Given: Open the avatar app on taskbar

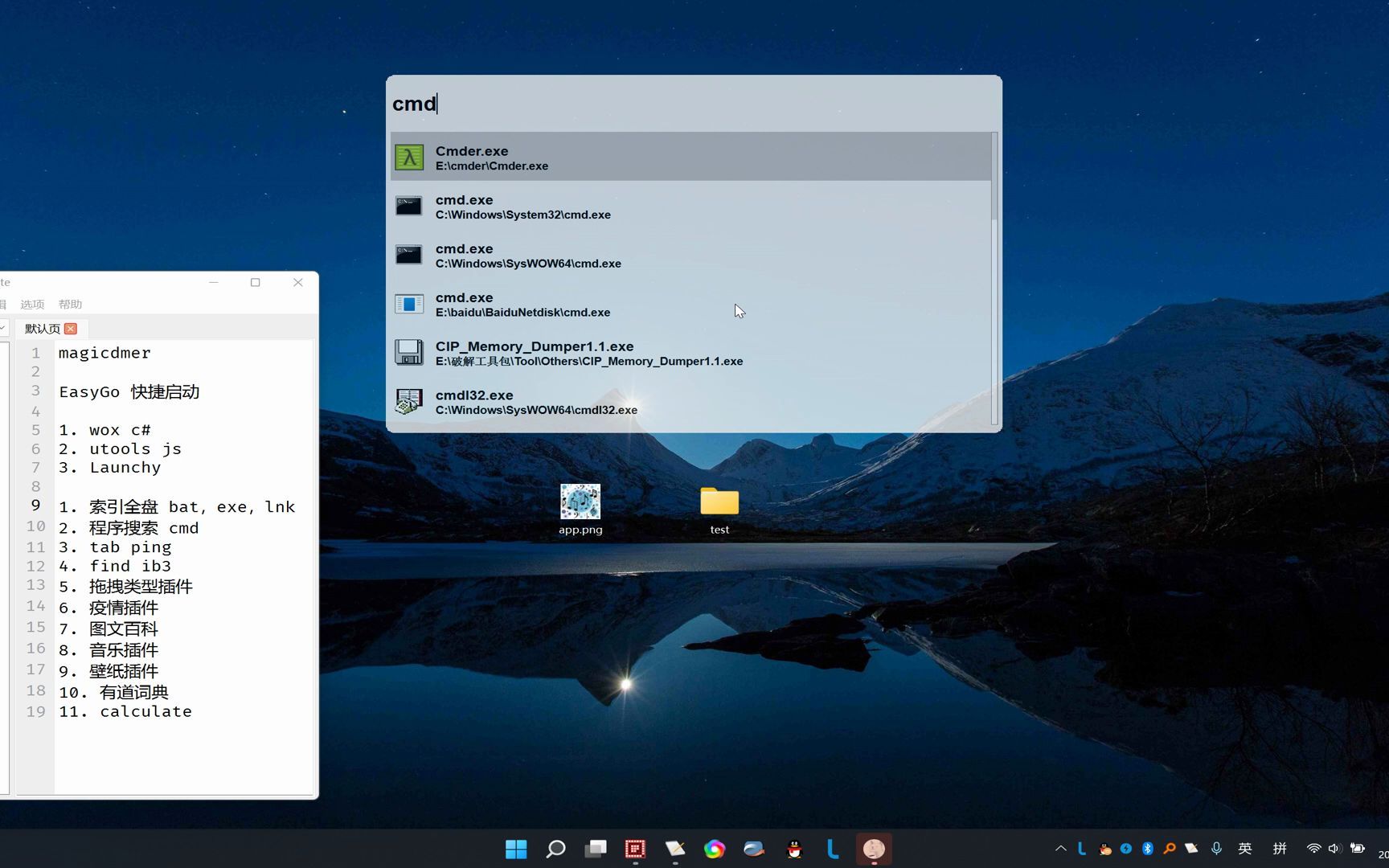Looking at the screenshot, I should (874, 849).
